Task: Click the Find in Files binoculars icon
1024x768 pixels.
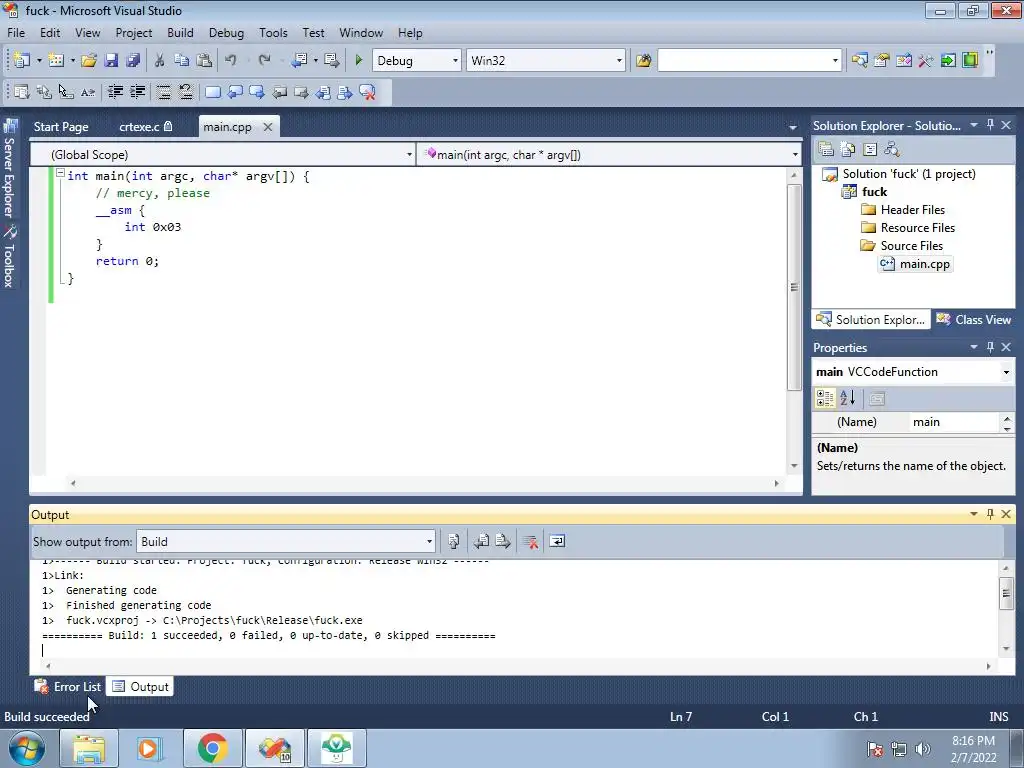Action: 644,61
